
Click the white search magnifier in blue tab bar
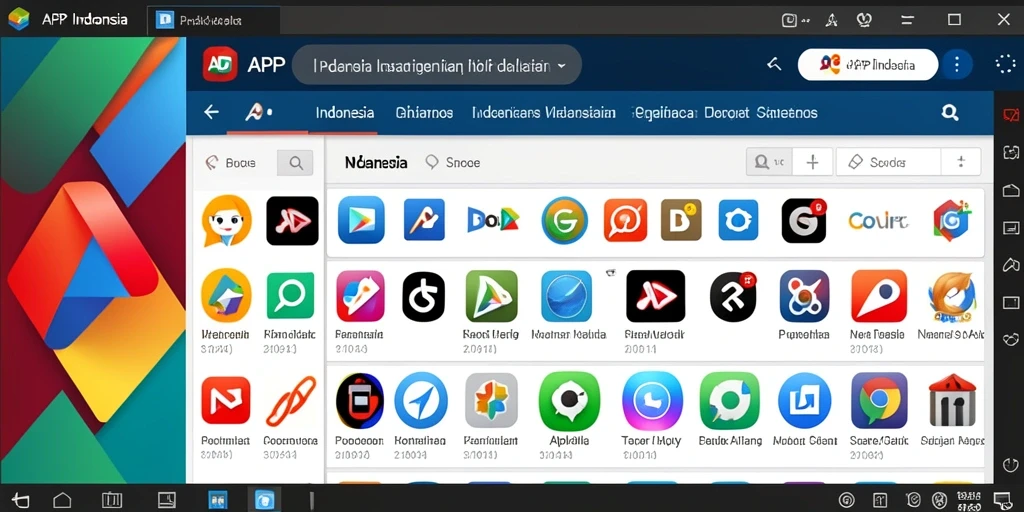click(x=950, y=112)
